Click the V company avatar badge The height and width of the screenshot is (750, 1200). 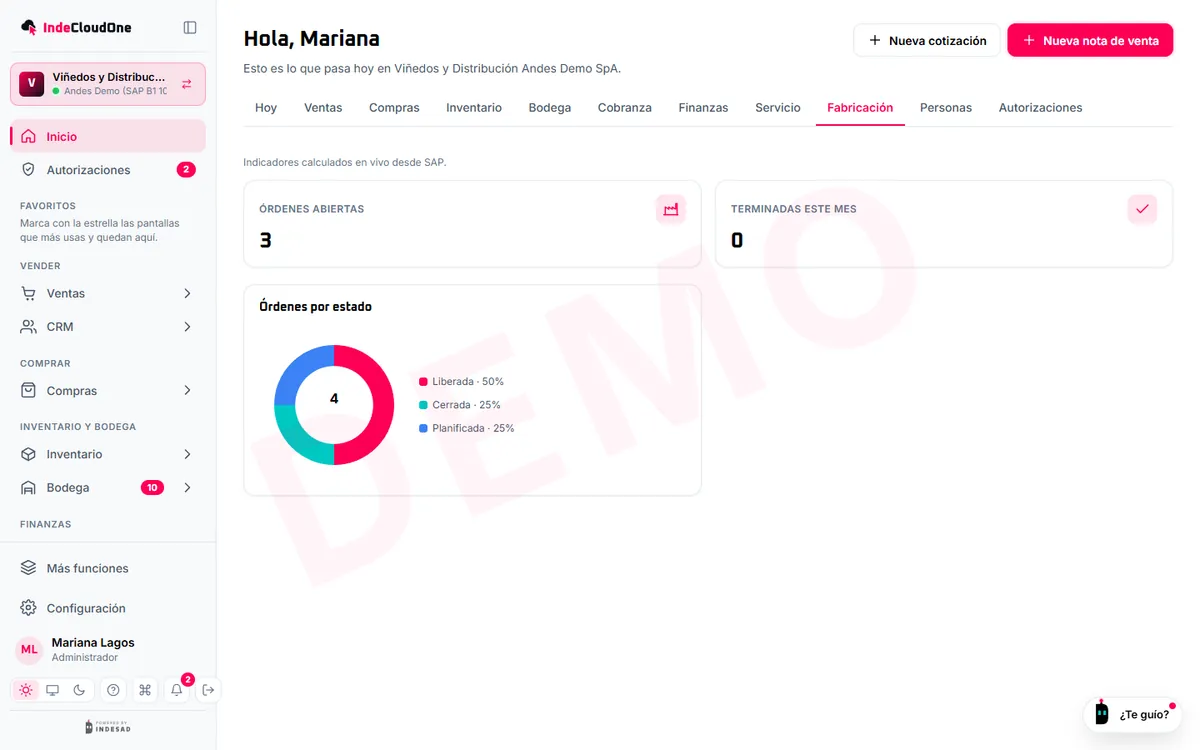[x=32, y=84]
